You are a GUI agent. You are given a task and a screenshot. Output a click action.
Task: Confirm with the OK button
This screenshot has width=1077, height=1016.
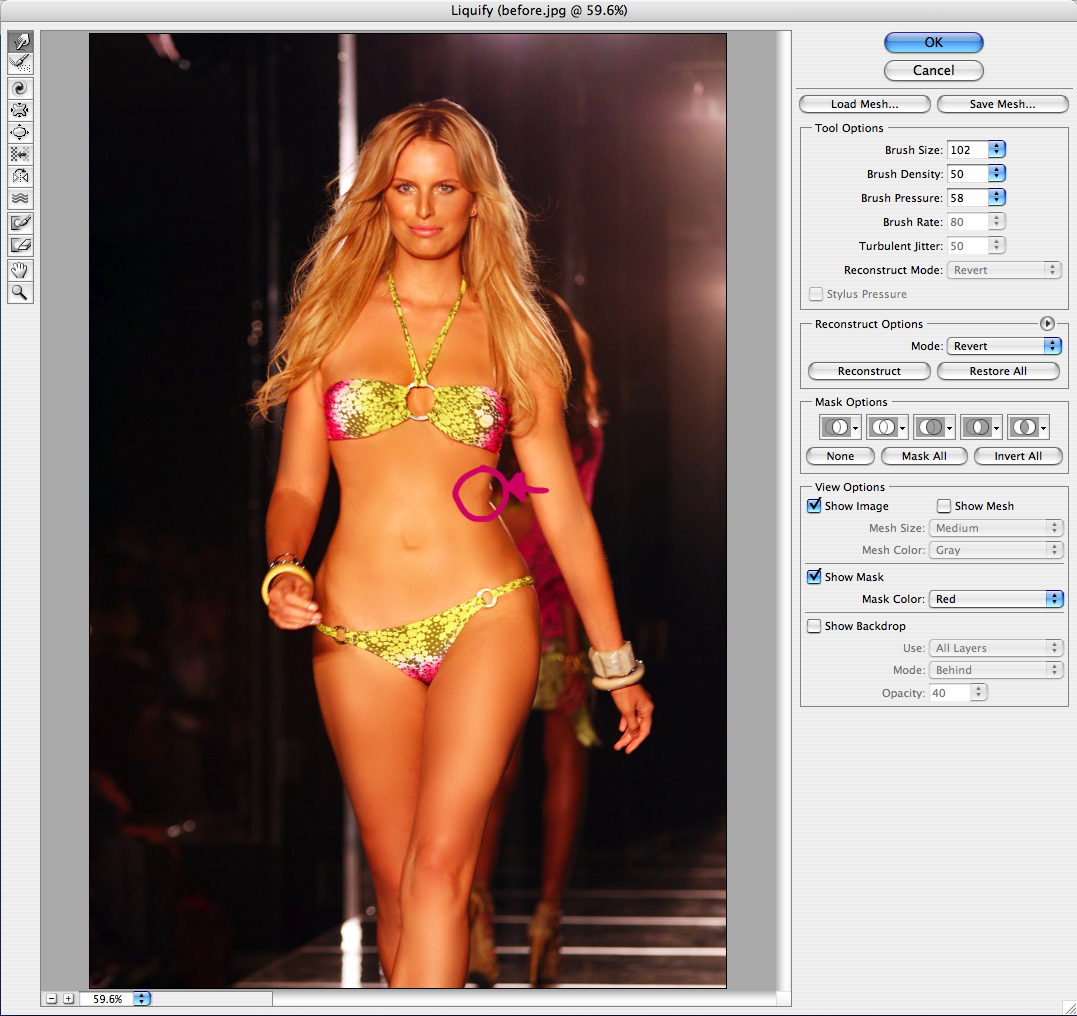(x=933, y=42)
